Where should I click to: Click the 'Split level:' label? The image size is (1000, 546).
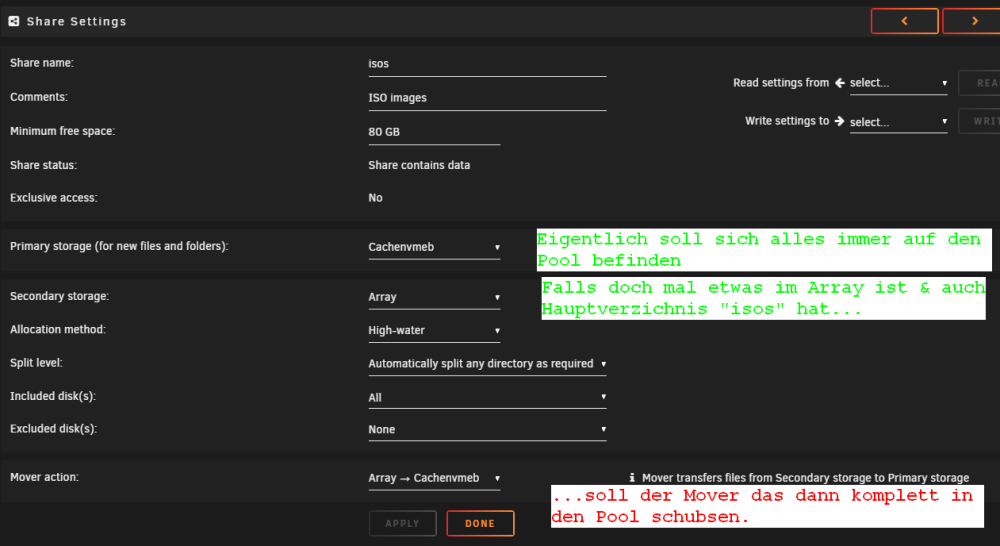[x=36, y=362]
